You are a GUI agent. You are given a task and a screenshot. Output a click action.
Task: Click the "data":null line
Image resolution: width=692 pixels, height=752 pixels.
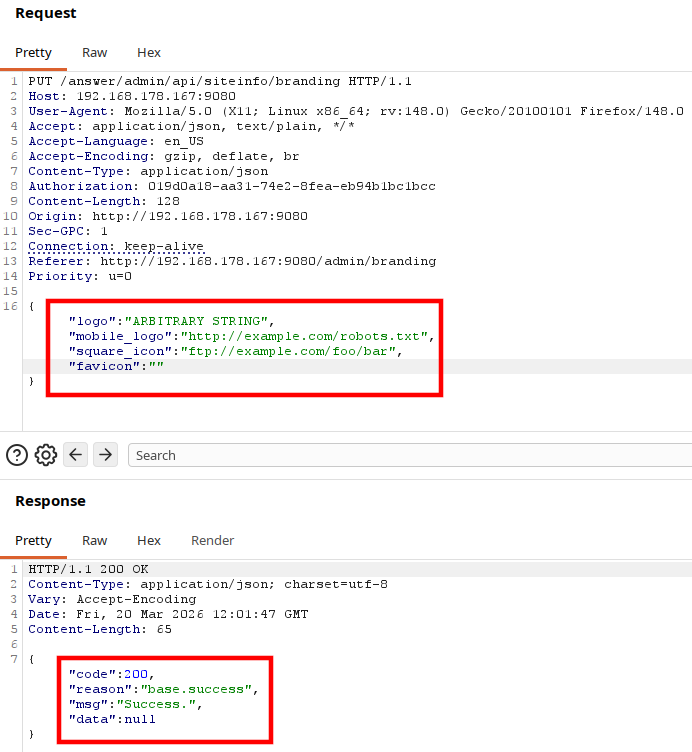112,719
